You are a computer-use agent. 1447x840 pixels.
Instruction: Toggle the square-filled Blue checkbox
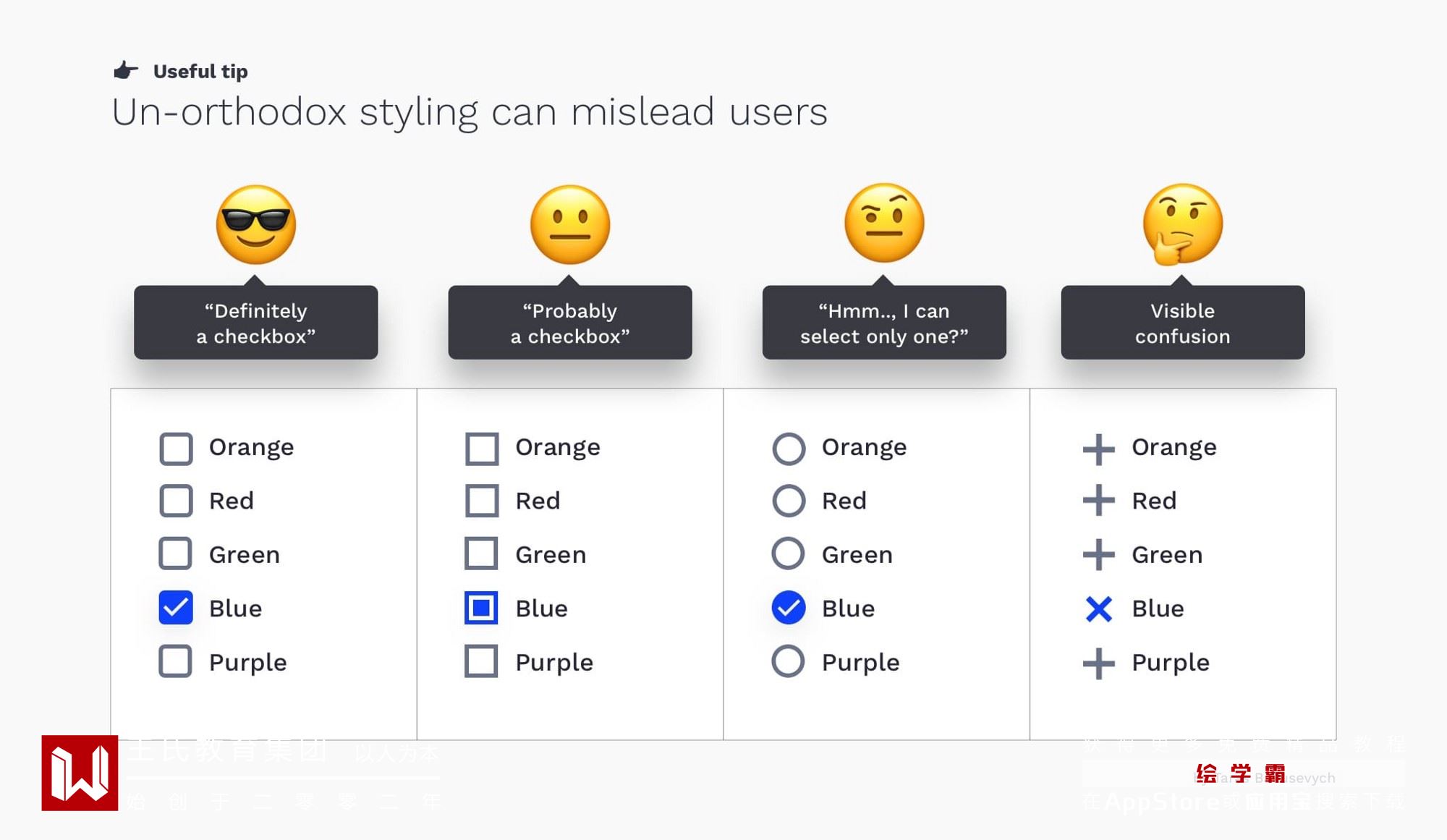(x=482, y=608)
